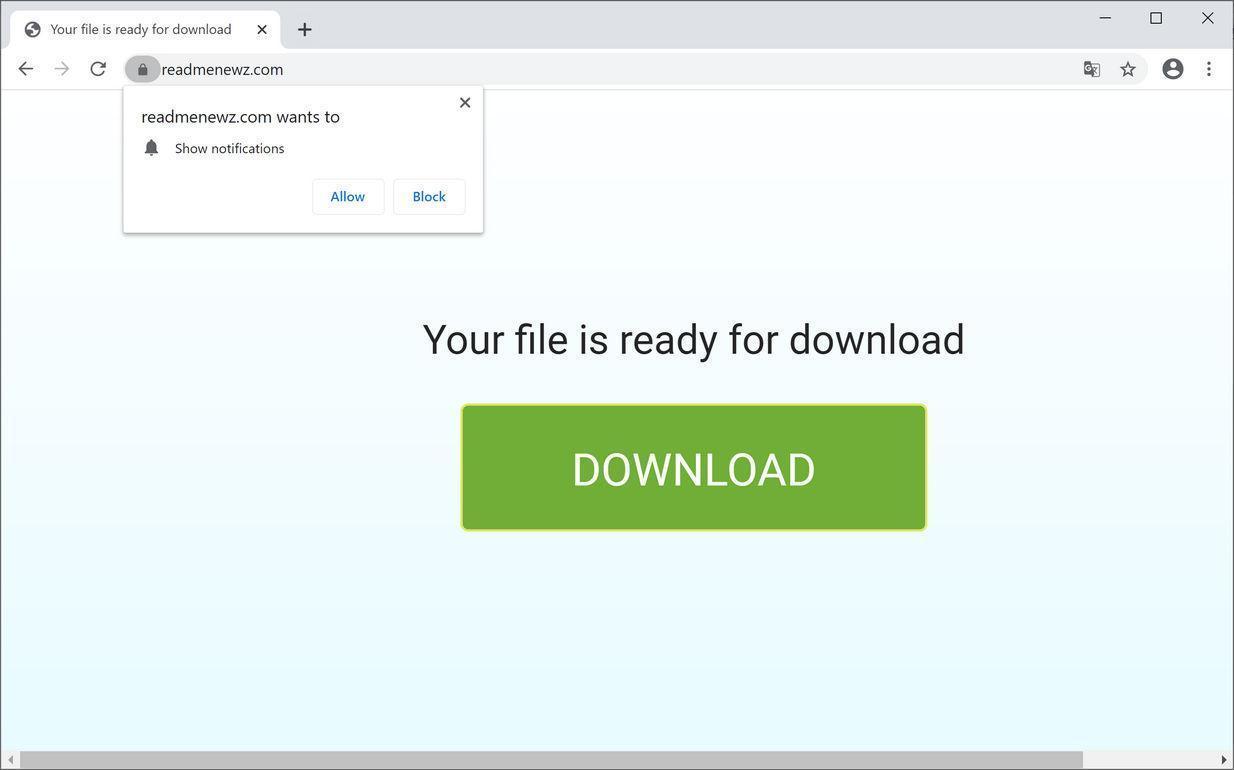Open Chrome's three-dot menu
Viewport: 1234px width, 770px height.
point(1208,69)
